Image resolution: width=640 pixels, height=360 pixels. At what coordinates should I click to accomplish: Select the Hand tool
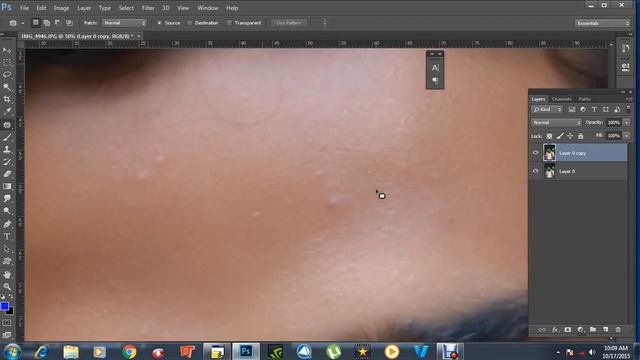pyautogui.click(x=7, y=274)
